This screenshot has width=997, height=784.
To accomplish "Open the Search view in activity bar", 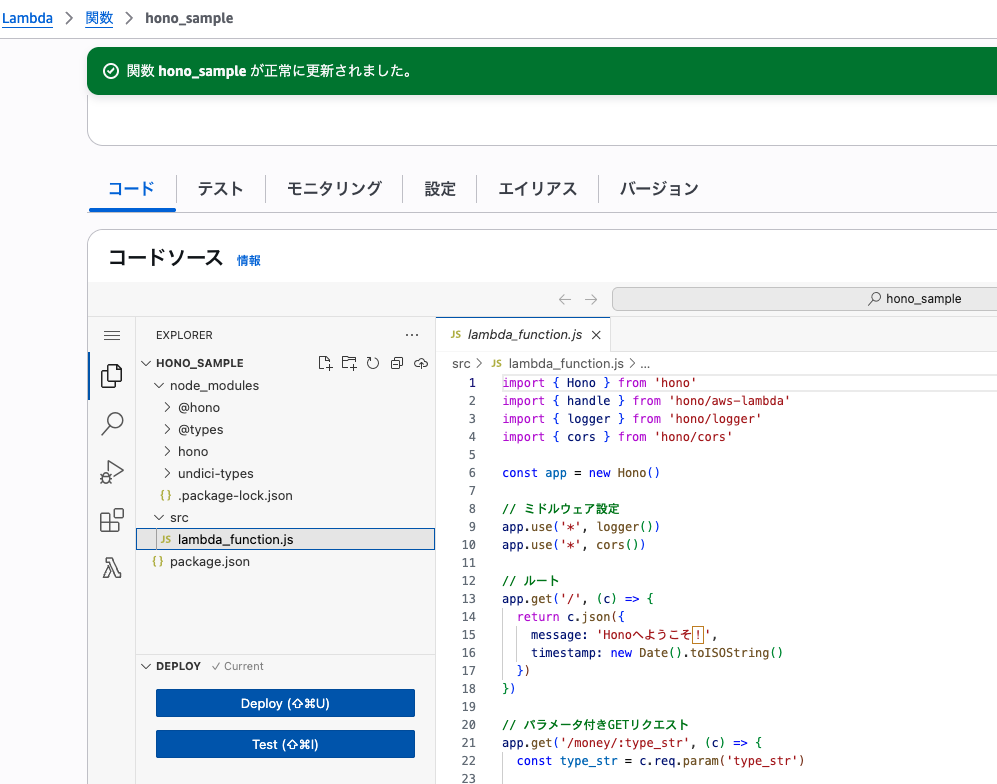I will [112, 424].
